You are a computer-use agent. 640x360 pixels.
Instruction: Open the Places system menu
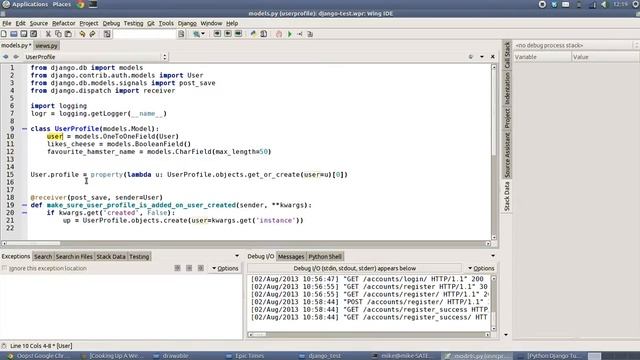[62, 4]
